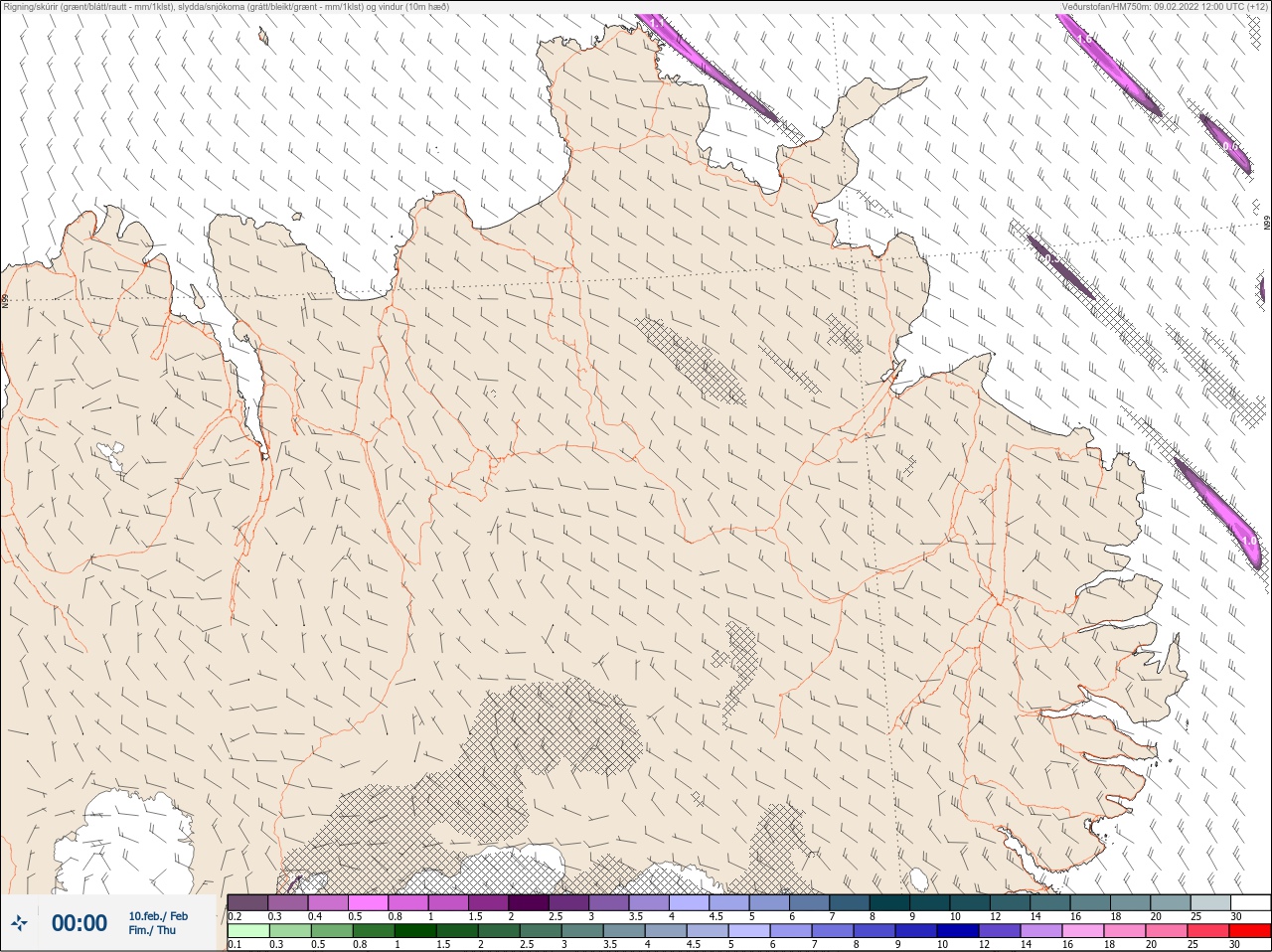Select pale lavender swatch at 4 in upper legend

[690, 902]
